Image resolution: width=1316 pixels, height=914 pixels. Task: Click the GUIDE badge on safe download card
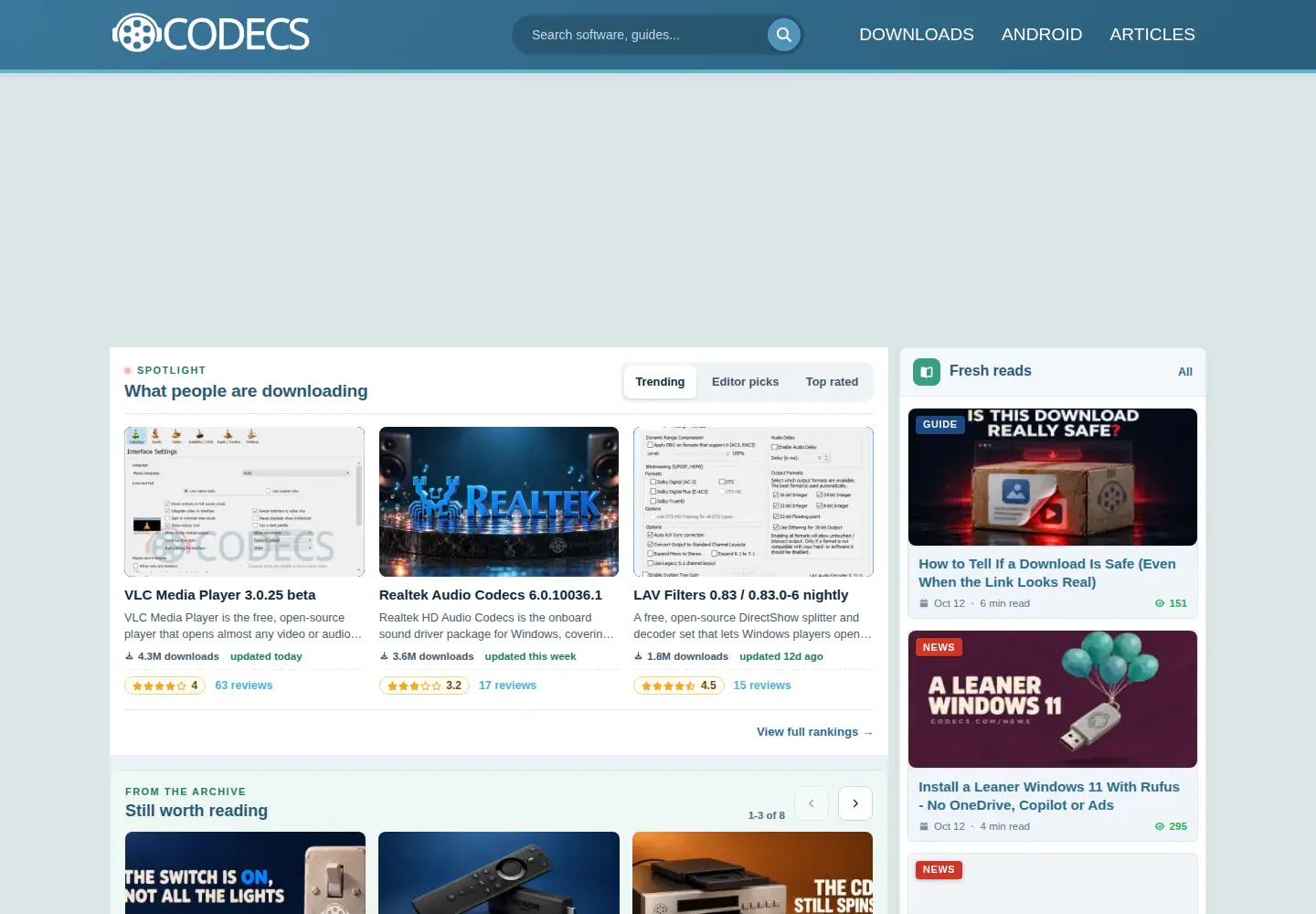[x=939, y=424]
